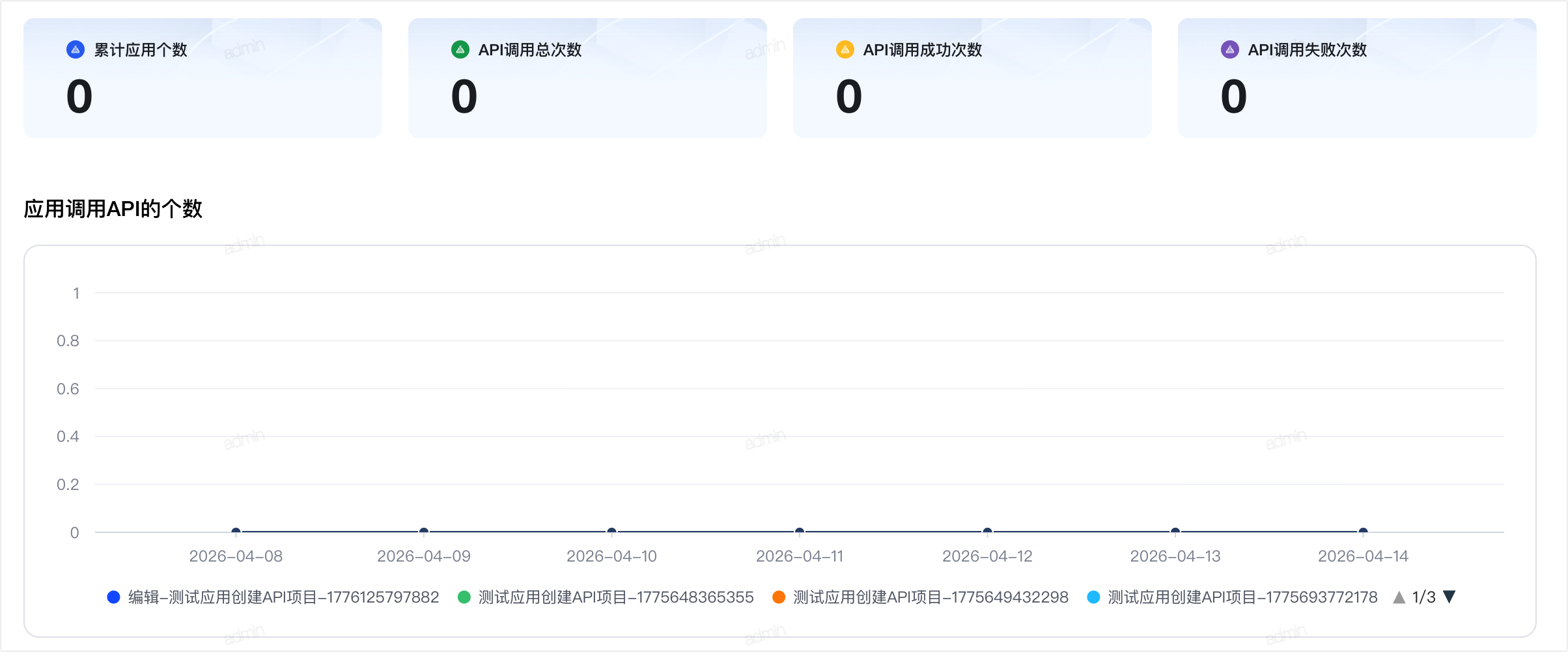This screenshot has height=652, width=1568.
Task: Click the x-axis label 2026-04-08
Action: pos(236,556)
